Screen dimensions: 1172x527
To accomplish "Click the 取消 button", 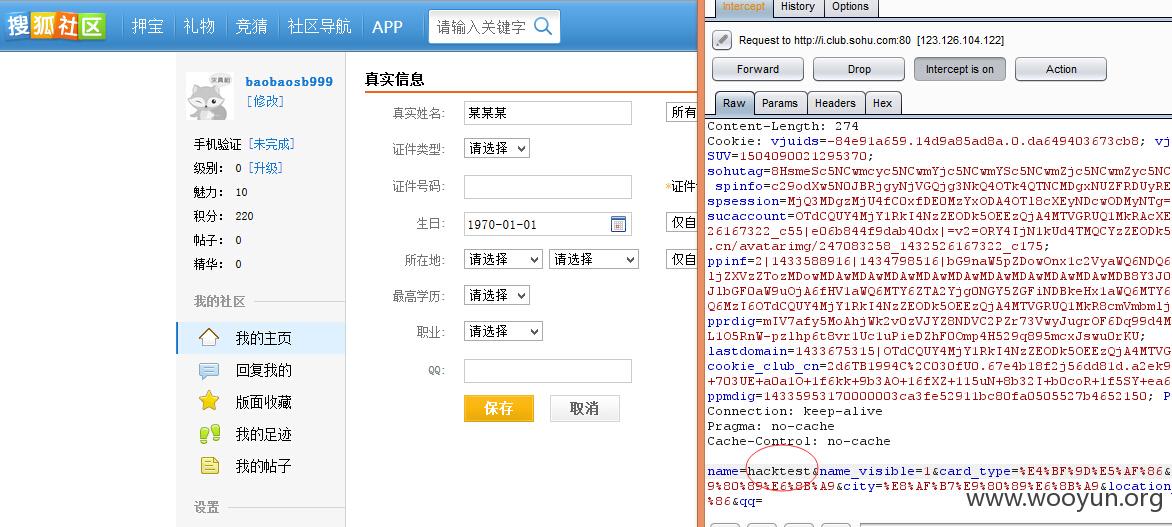I will pyautogui.click(x=585, y=408).
